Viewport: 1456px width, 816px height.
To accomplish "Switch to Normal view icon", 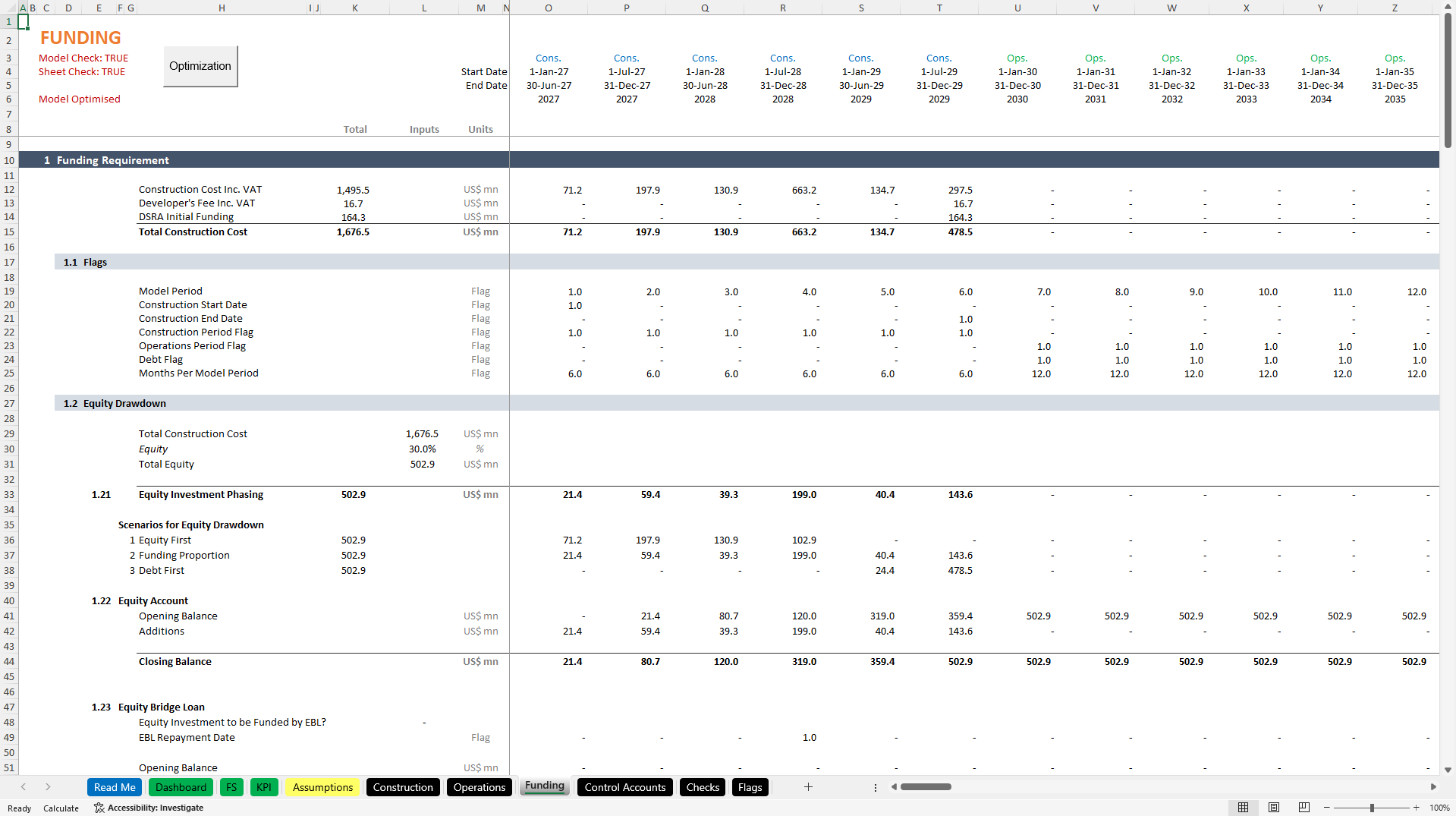I will (1243, 808).
